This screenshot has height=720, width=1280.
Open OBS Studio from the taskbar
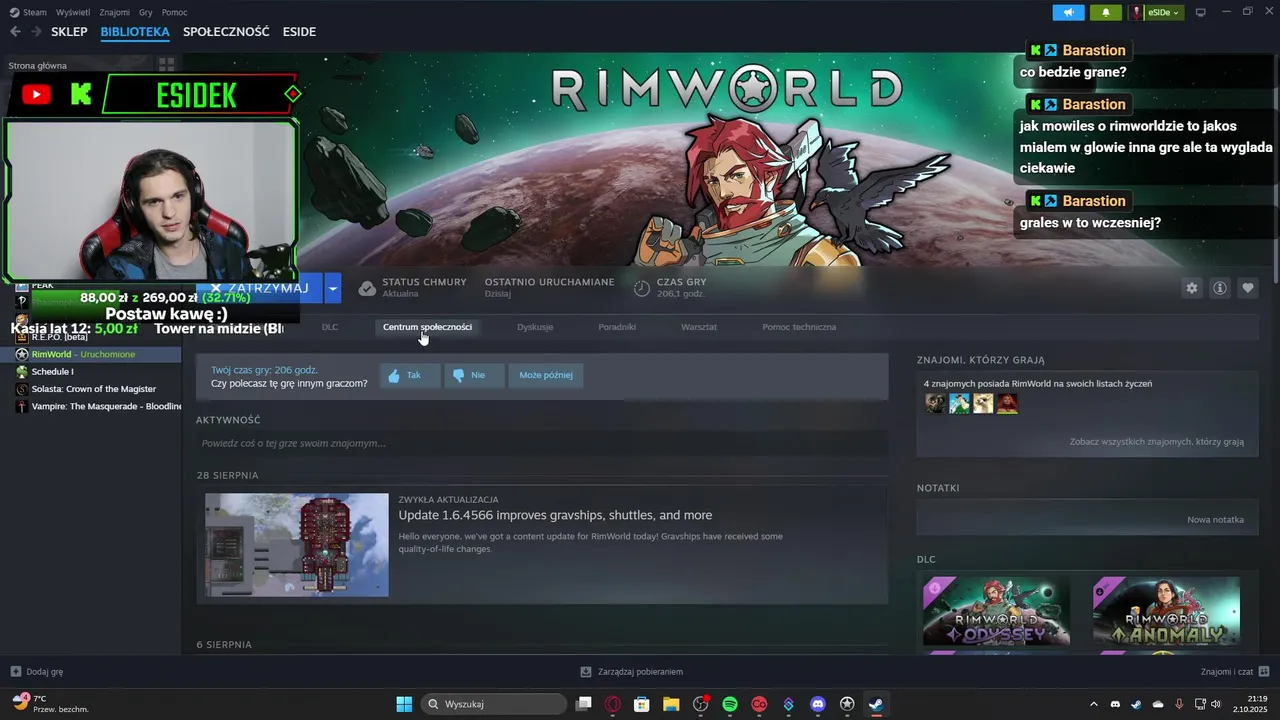[701, 704]
